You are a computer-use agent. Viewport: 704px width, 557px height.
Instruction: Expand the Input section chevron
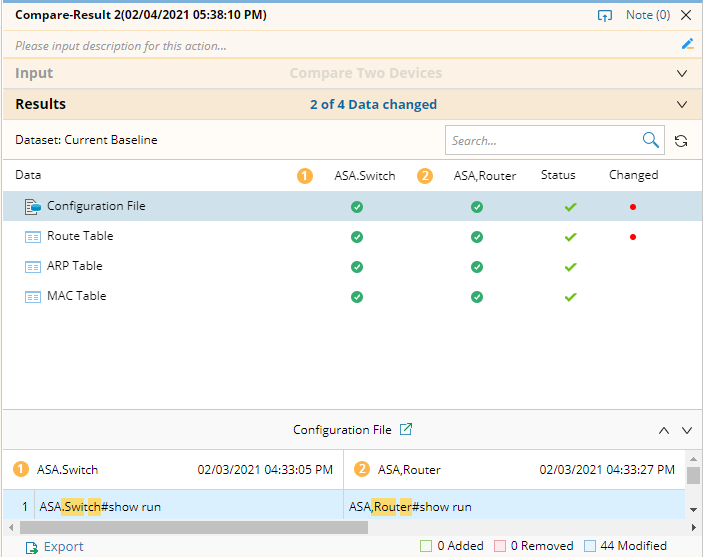point(682,74)
